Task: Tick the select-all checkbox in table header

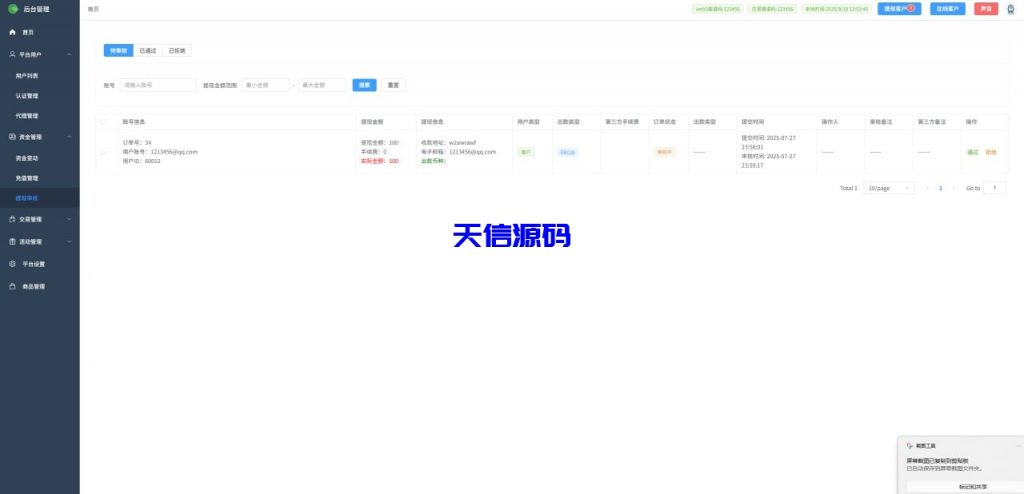Action: point(104,122)
